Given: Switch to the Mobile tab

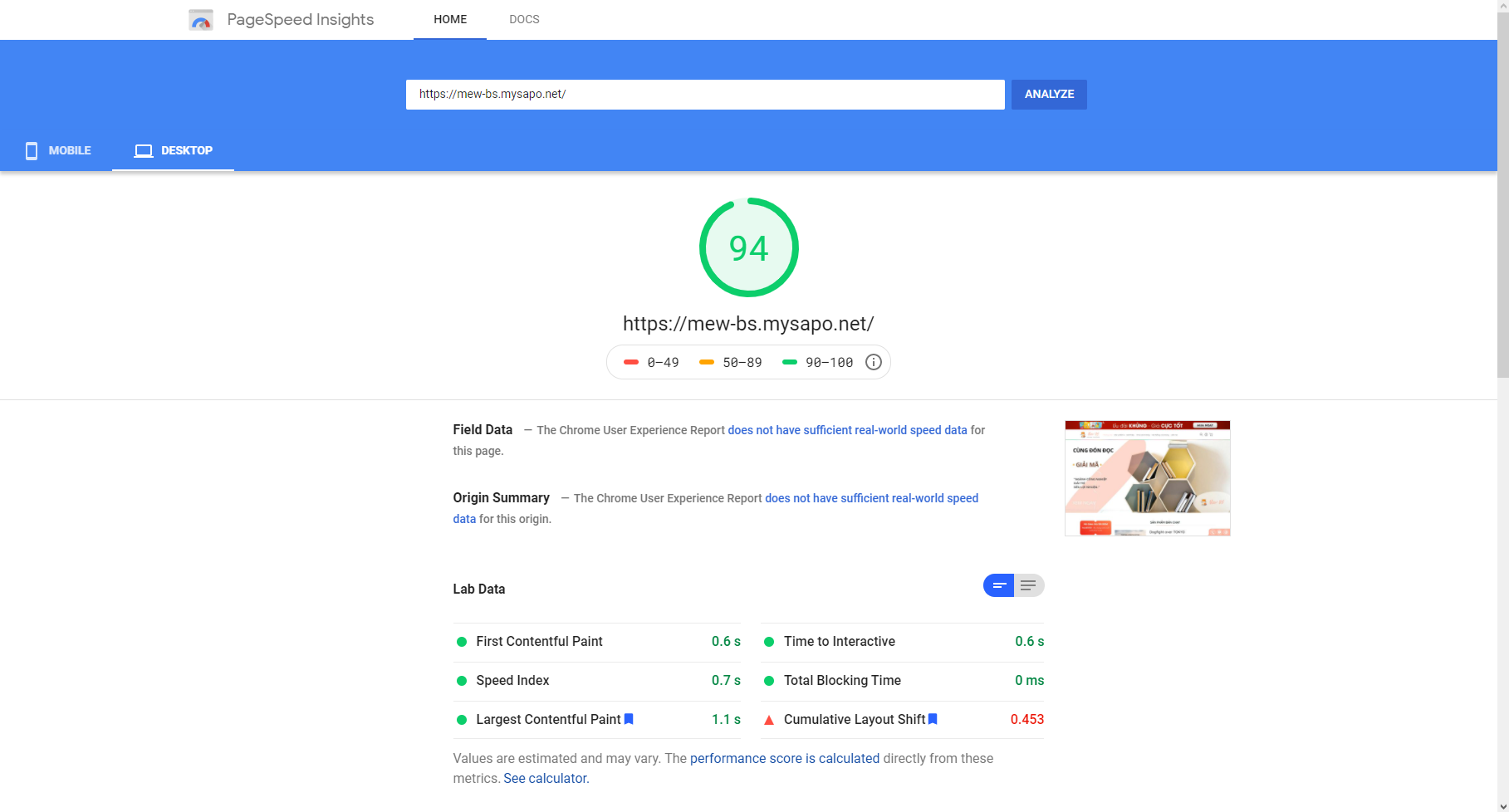Looking at the screenshot, I should click(x=56, y=150).
